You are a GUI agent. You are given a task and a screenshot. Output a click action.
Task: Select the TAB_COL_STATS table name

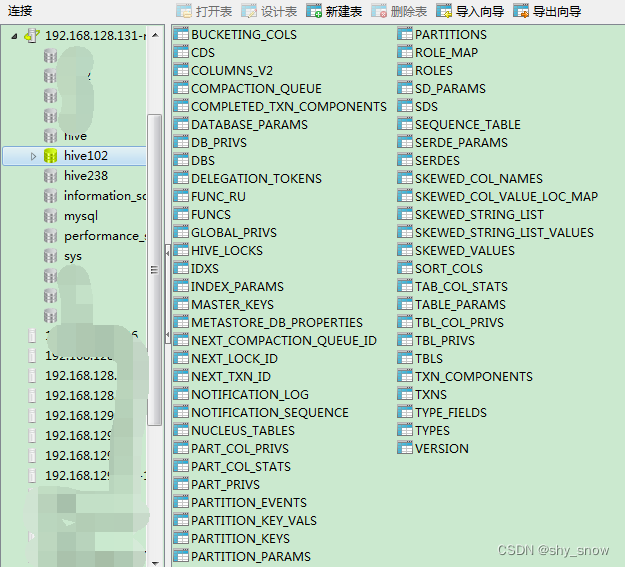coord(461,286)
